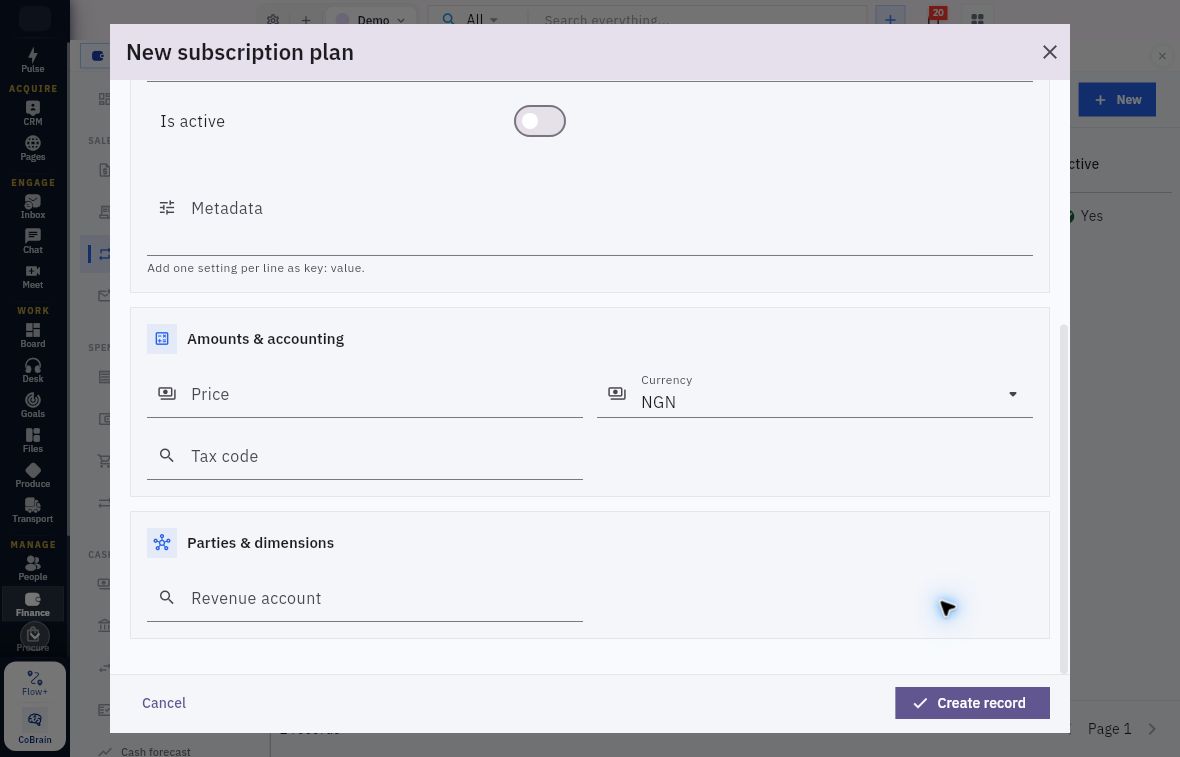Go to next page arrow beside Page 1
Screen dimensions: 1180x757
[x=1152, y=728]
